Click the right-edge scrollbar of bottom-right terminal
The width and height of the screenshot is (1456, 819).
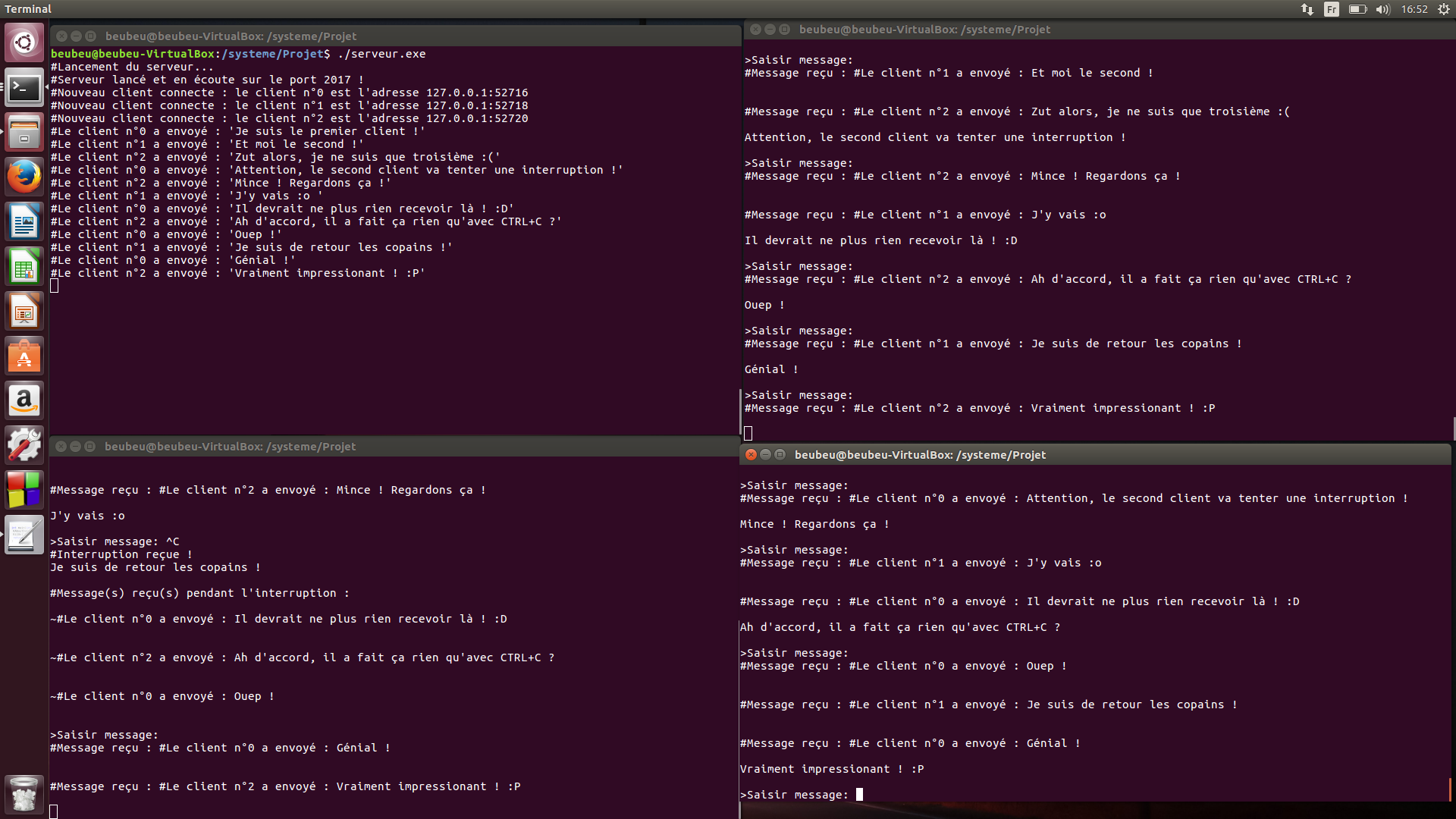1451,789
